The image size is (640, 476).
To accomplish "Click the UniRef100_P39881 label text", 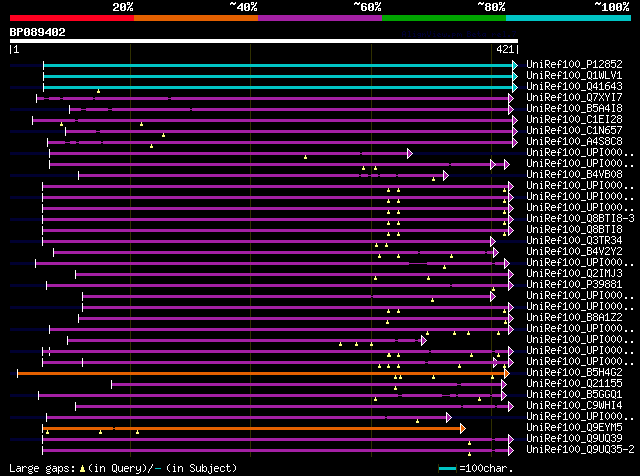I will 574,285.
